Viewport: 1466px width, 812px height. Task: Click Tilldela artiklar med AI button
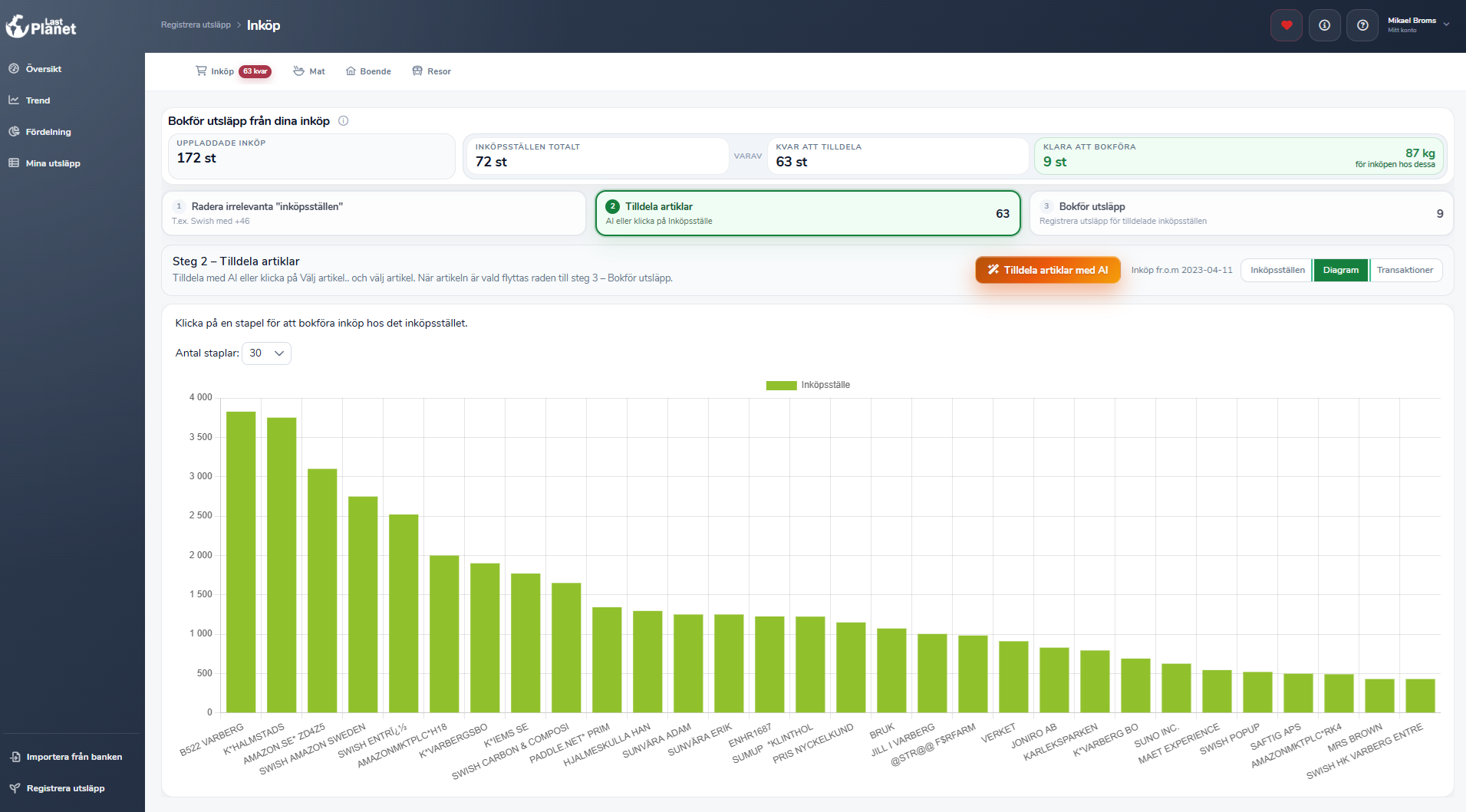1048,270
